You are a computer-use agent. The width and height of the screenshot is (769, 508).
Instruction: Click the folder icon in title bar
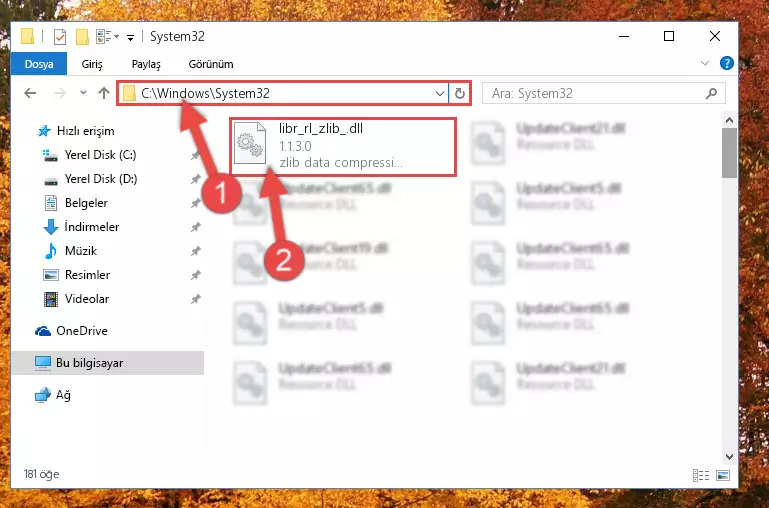click(27, 37)
